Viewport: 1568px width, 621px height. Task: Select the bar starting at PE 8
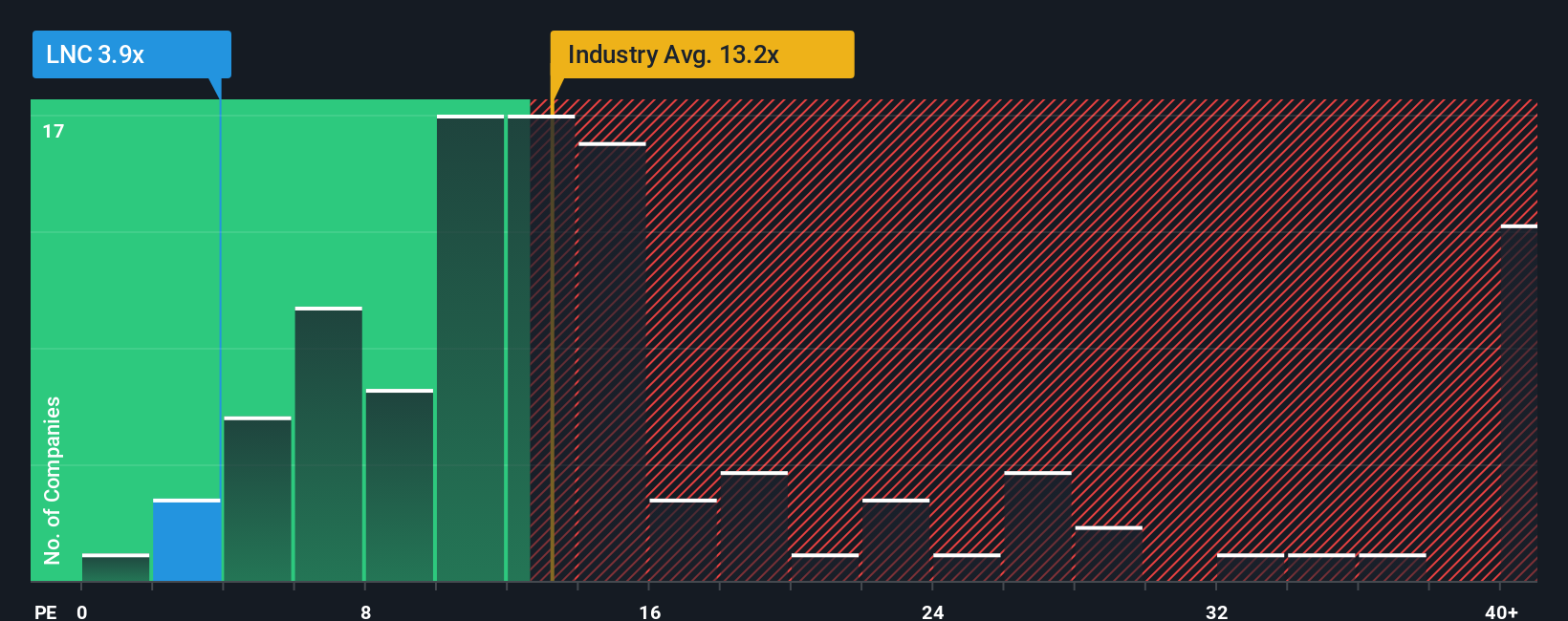coord(400,485)
